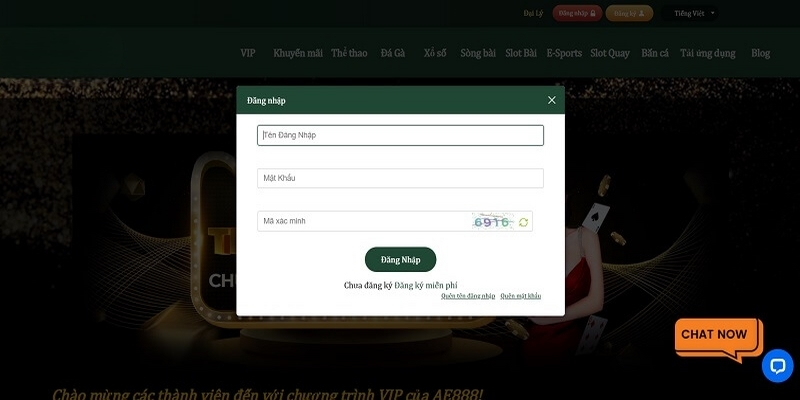This screenshot has width=800, height=400.
Task: Focus the Tên Đăng Nhập field
Action: click(x=401, y=135)
